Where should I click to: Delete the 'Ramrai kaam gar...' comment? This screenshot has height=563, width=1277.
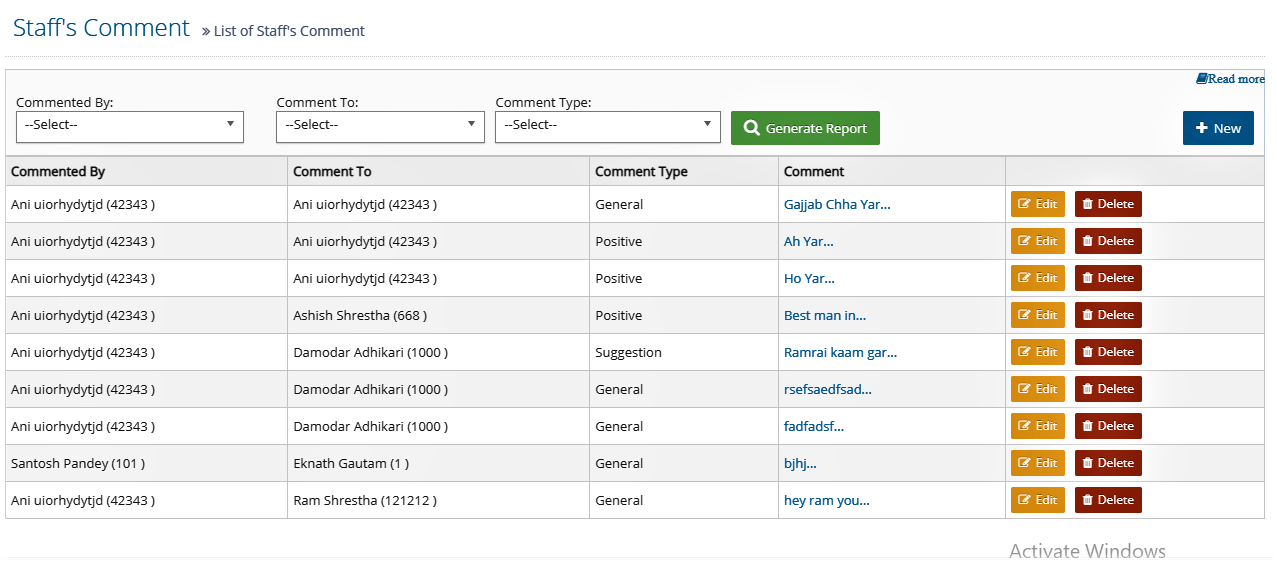tap(1108, 352)
